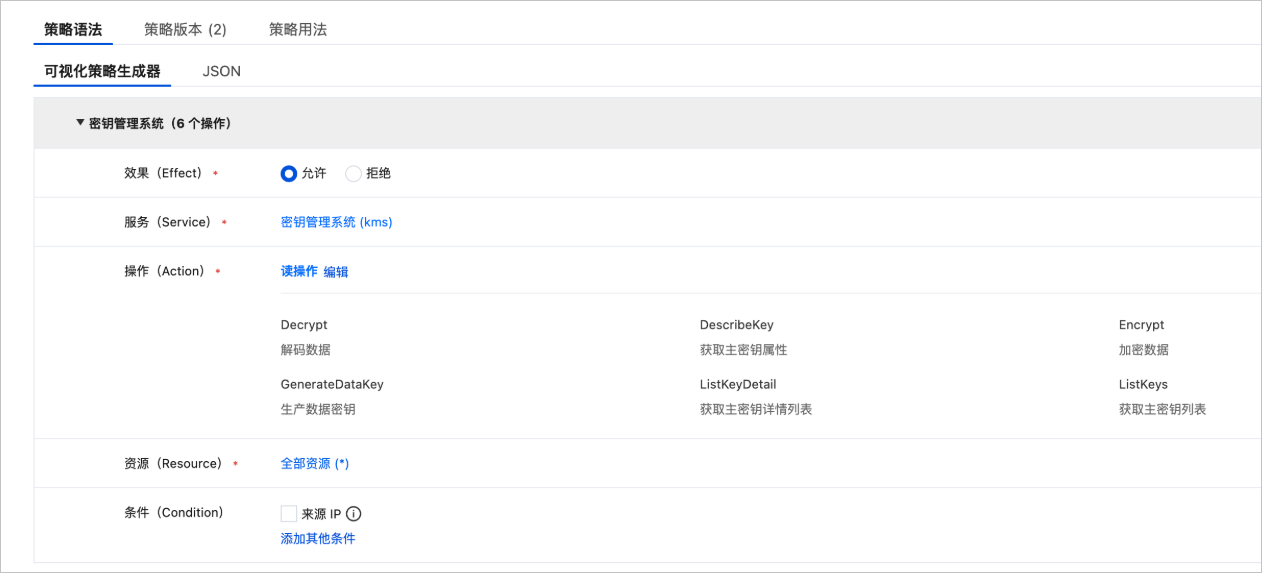Click the 获取主密钥属性 description text

coord(744,350)
